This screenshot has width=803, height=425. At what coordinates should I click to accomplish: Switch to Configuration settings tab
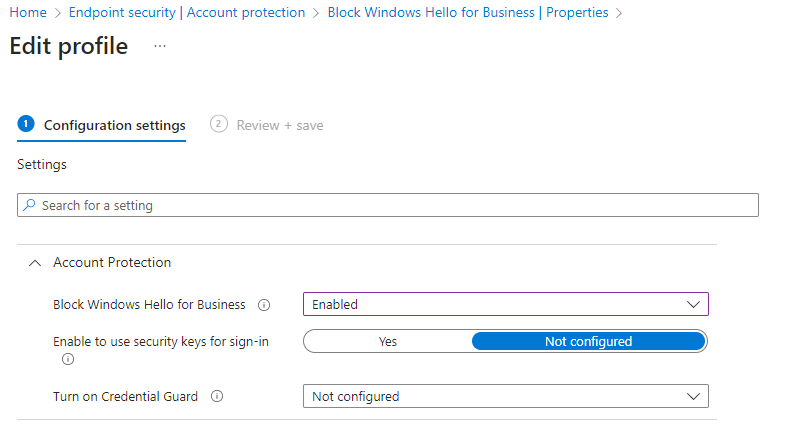click(114, 126)
